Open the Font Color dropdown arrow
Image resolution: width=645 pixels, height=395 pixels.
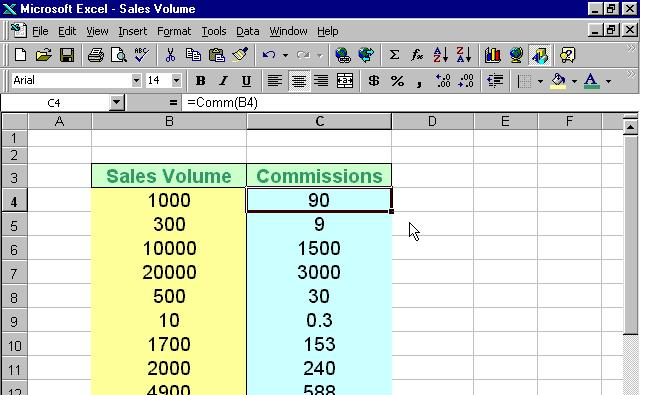[608, 81]
